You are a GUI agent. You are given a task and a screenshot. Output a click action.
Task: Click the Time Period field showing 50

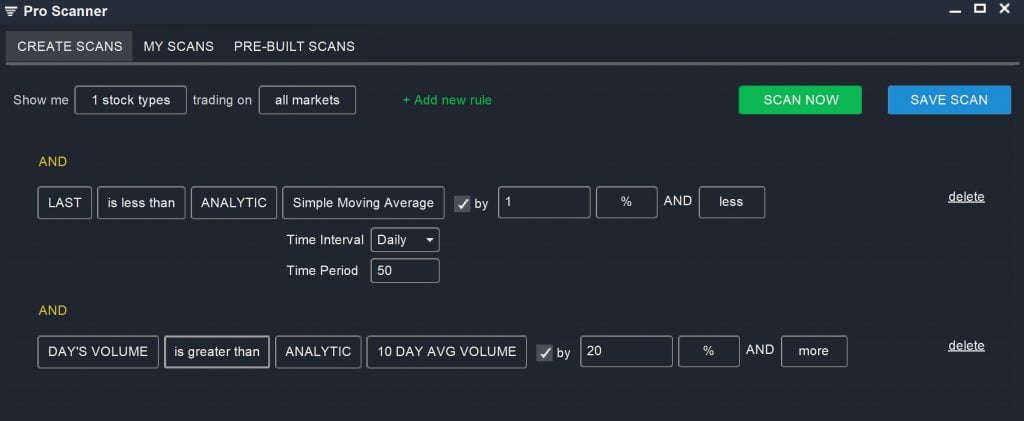[405, 270]
